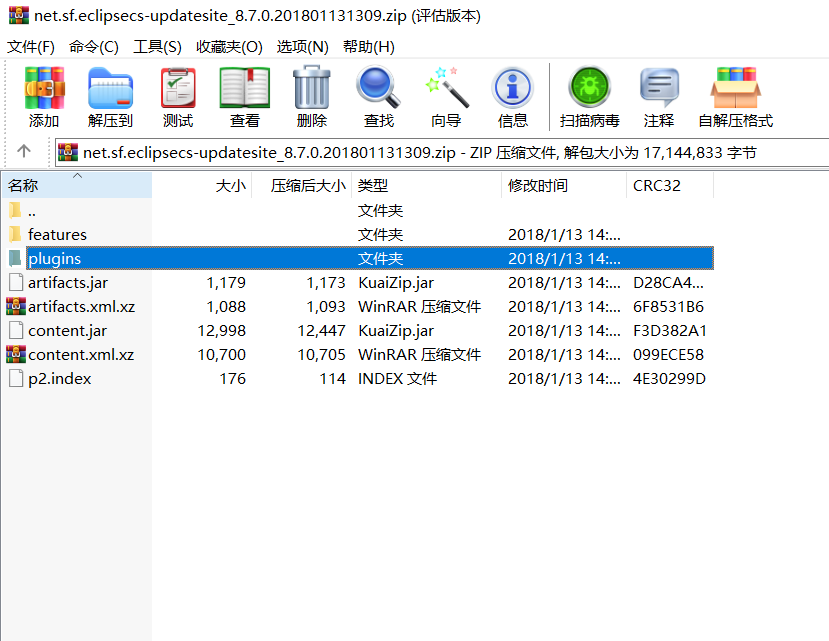Open the Commands (命令) menu
The image size is (829, 641).
point(94,47)
